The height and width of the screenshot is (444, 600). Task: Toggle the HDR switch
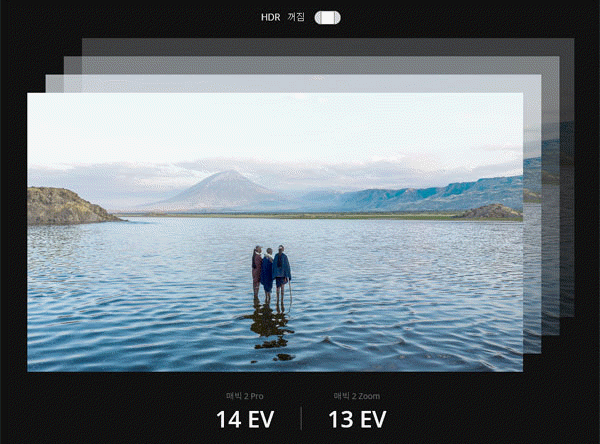(x=327, y=18)
